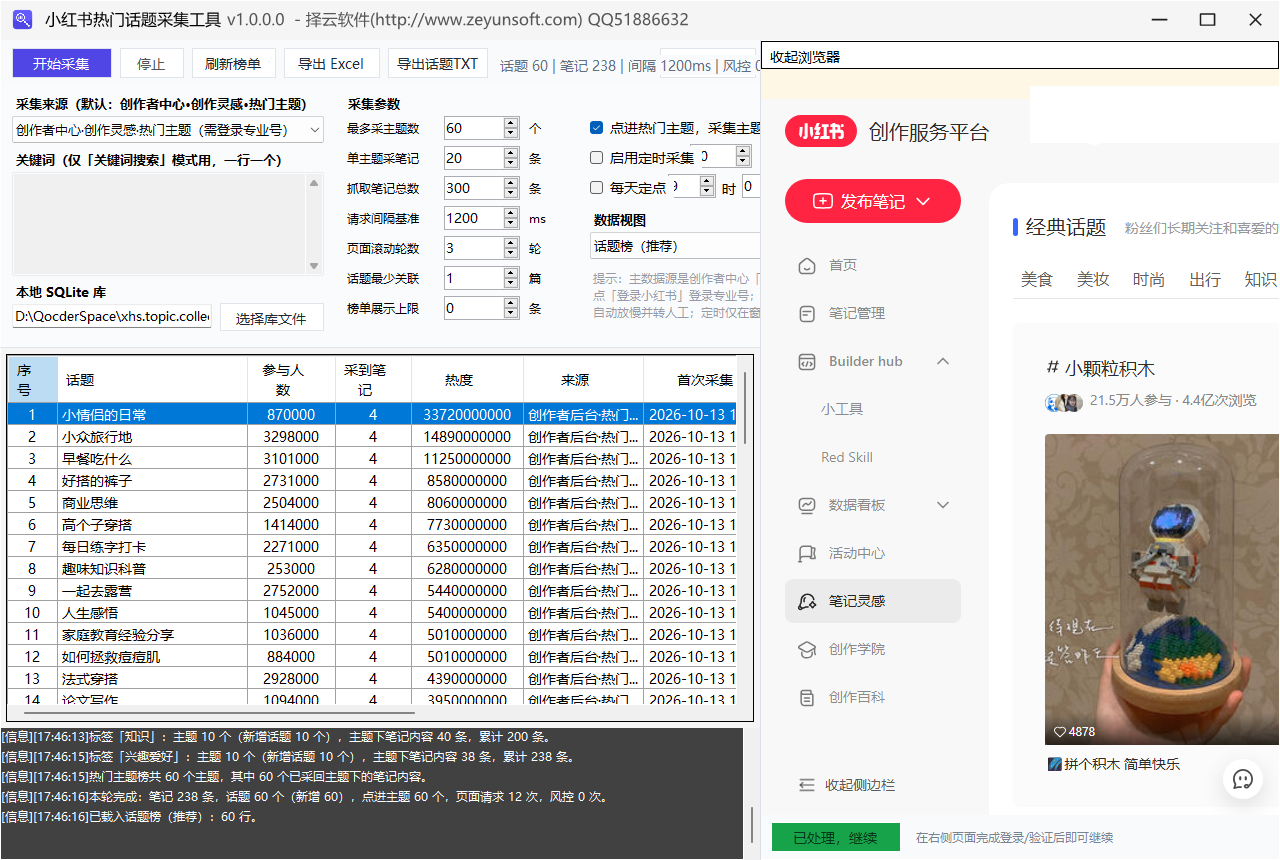Click the Builder hub code icon
The width and height of the screenshot is (1280, 860).
(x=807, y=361)
